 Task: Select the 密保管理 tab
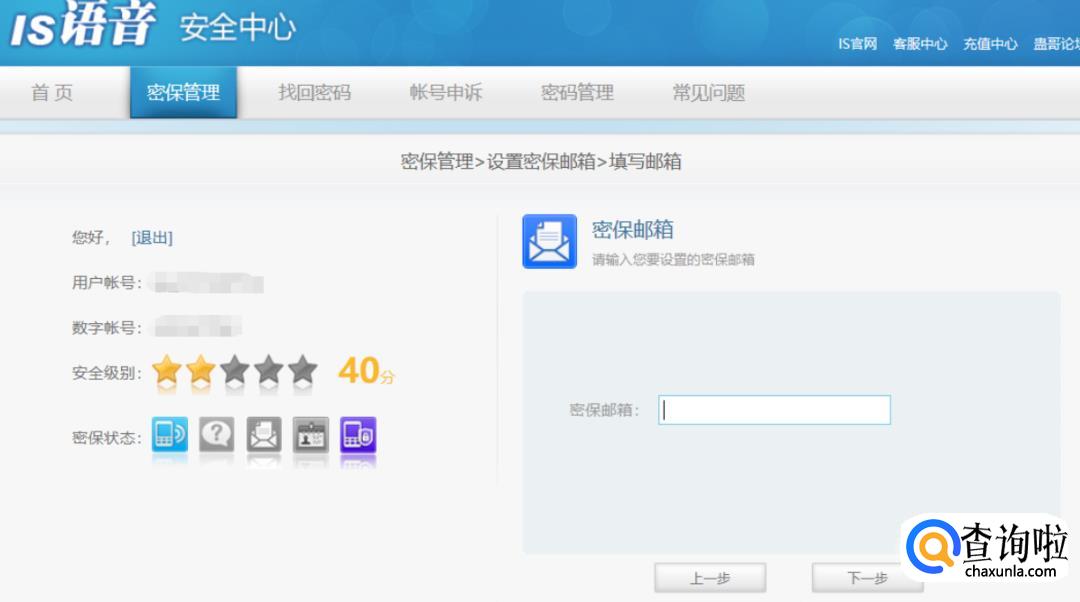(183, 92)
